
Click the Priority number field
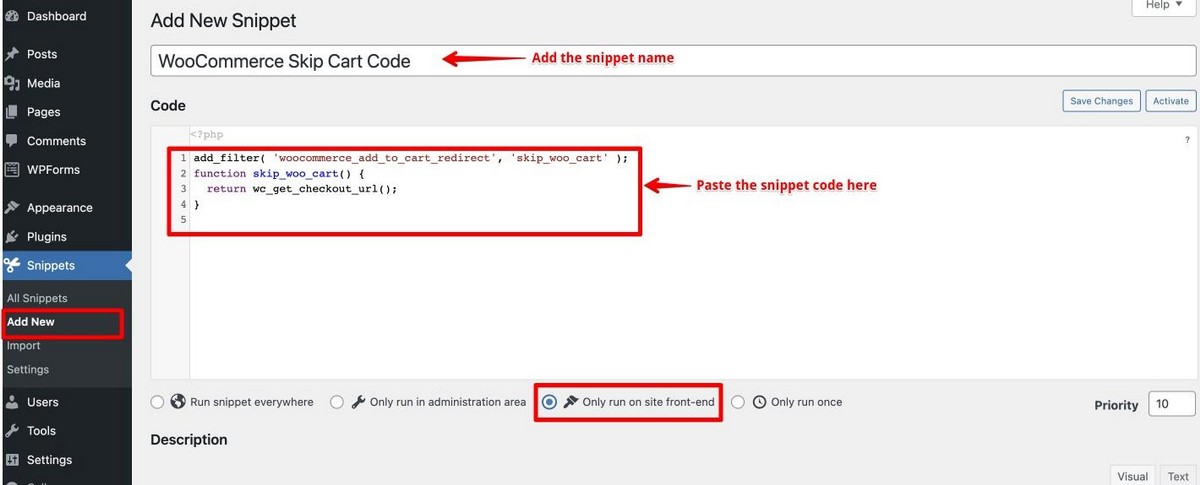point(1172,404)
